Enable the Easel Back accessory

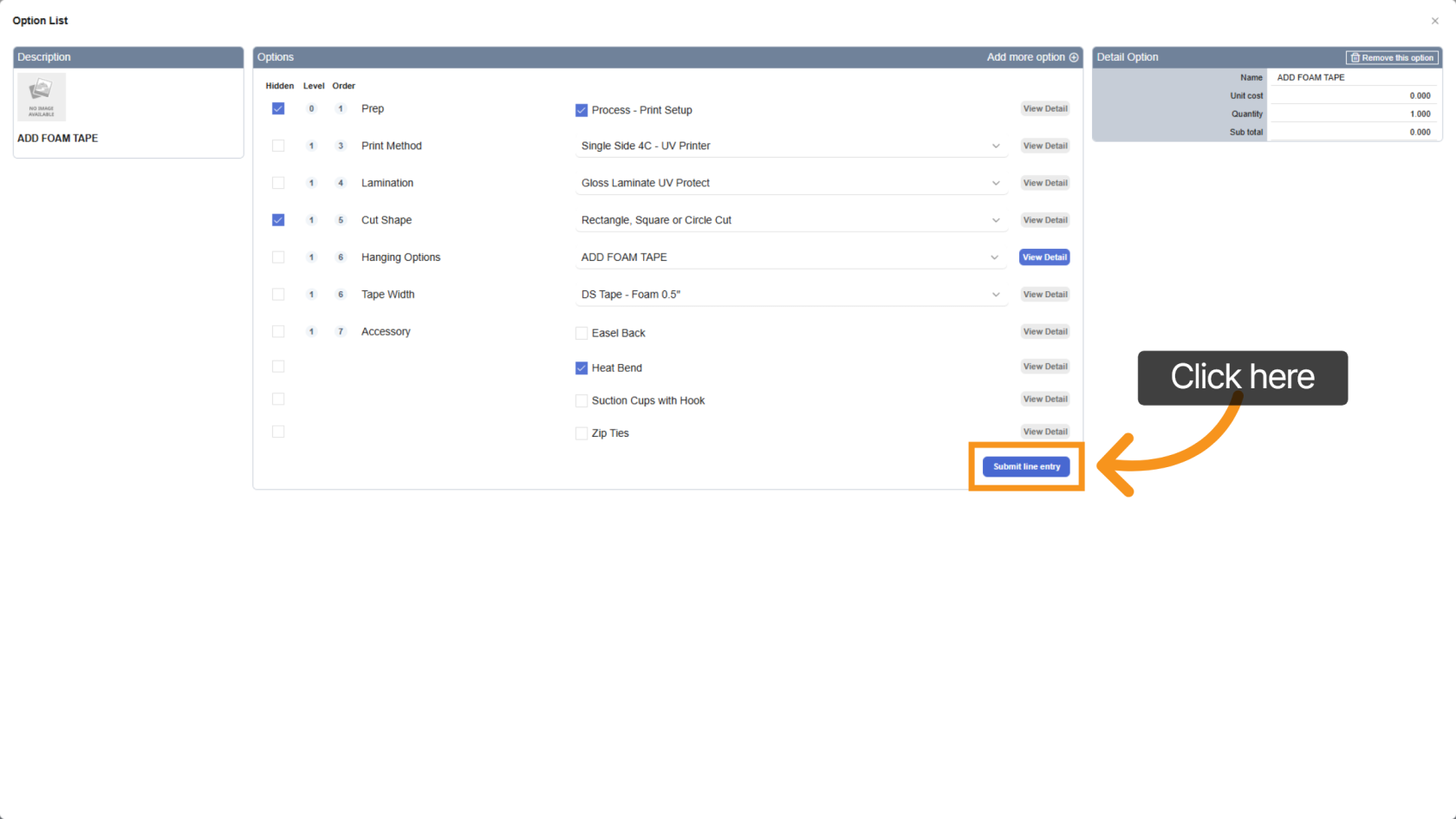pyautogui.click(x=582, y=333)
